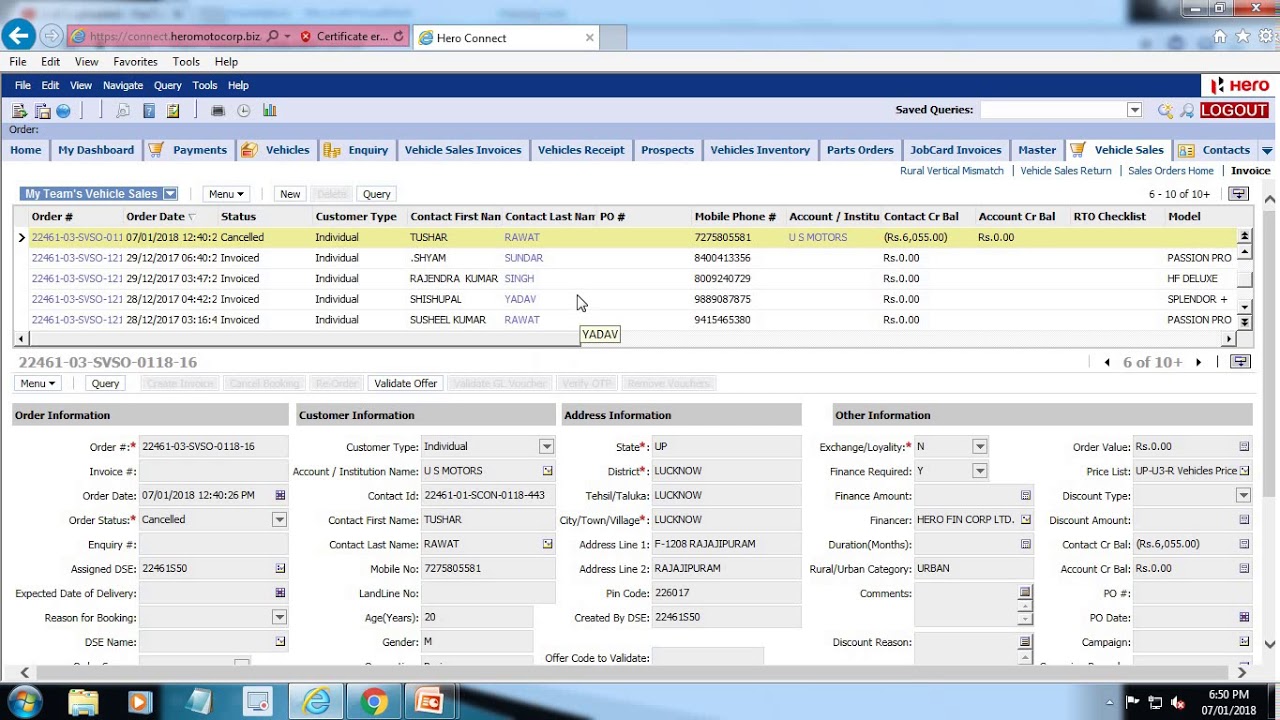The image size is (1280, 720).
Task: Open the Query application menu
Action: pyautogui.click(x=167, y=85)
